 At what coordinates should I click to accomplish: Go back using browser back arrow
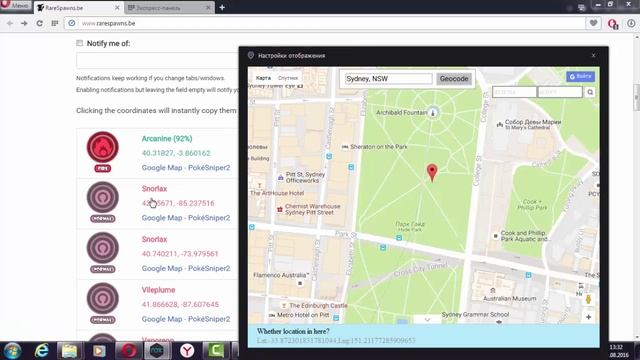tap(10, 23)
